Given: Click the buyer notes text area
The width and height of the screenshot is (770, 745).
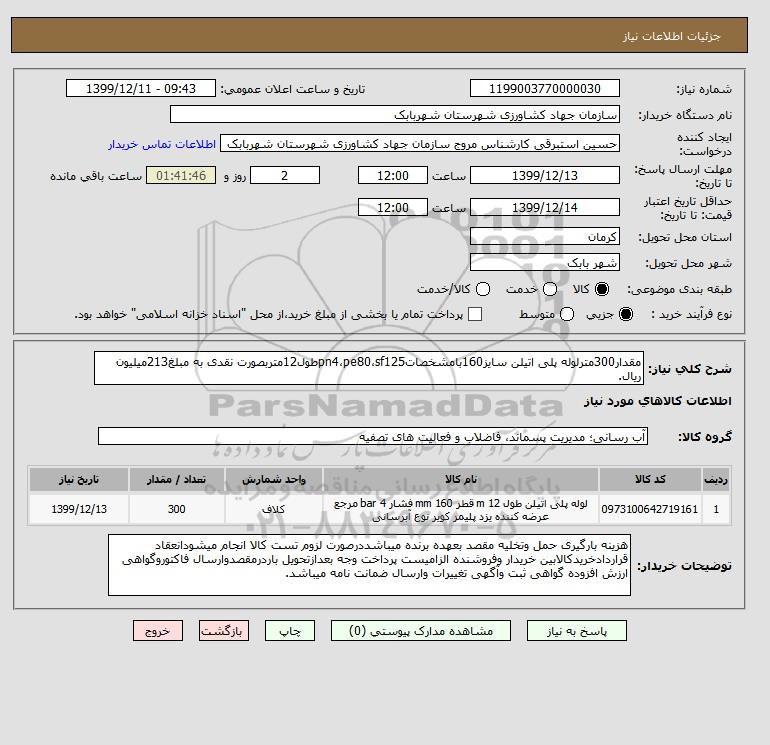Looking at the screenshot, I should [369, 565].
